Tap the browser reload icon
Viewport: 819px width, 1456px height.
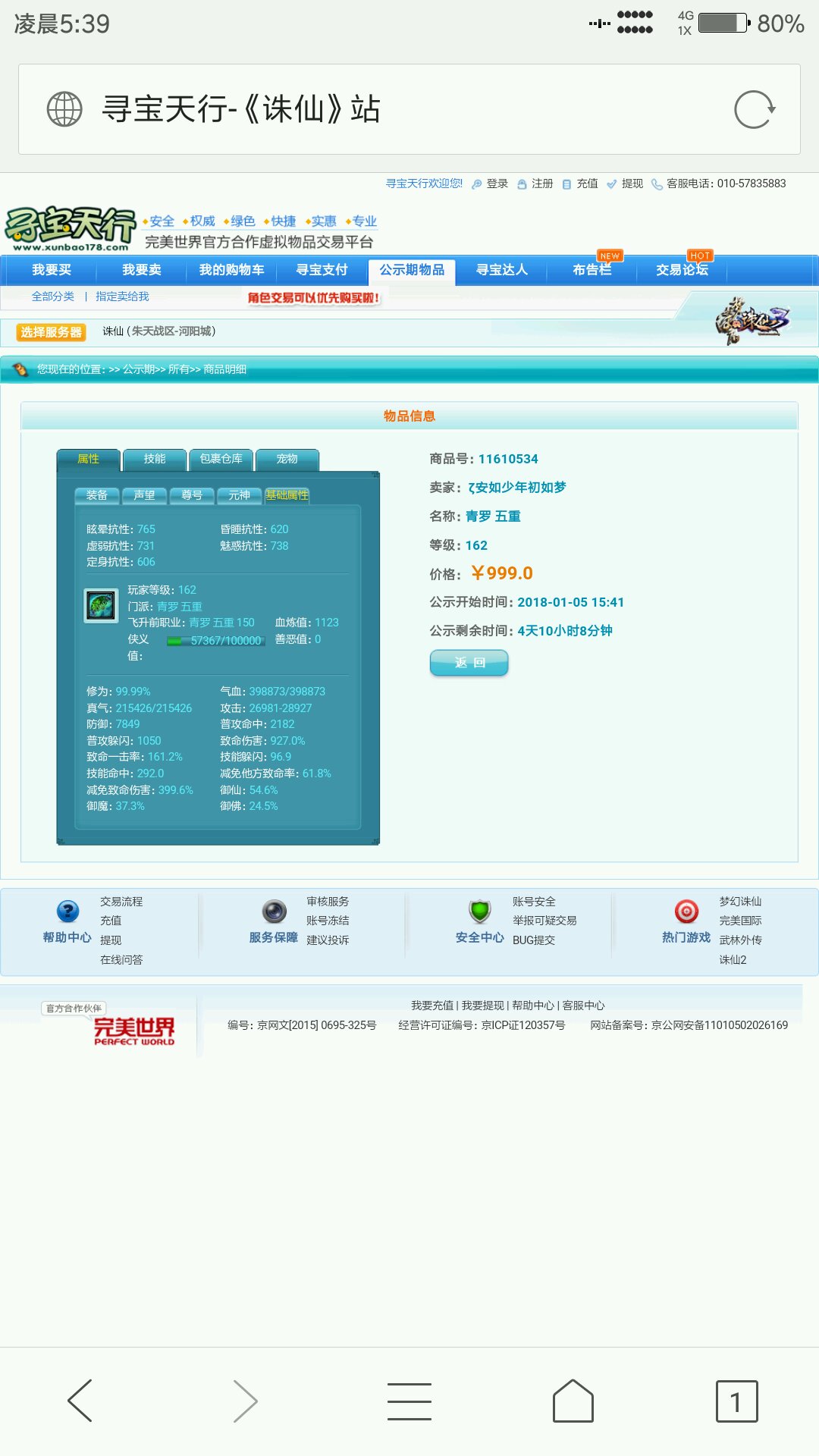(755, 110)
